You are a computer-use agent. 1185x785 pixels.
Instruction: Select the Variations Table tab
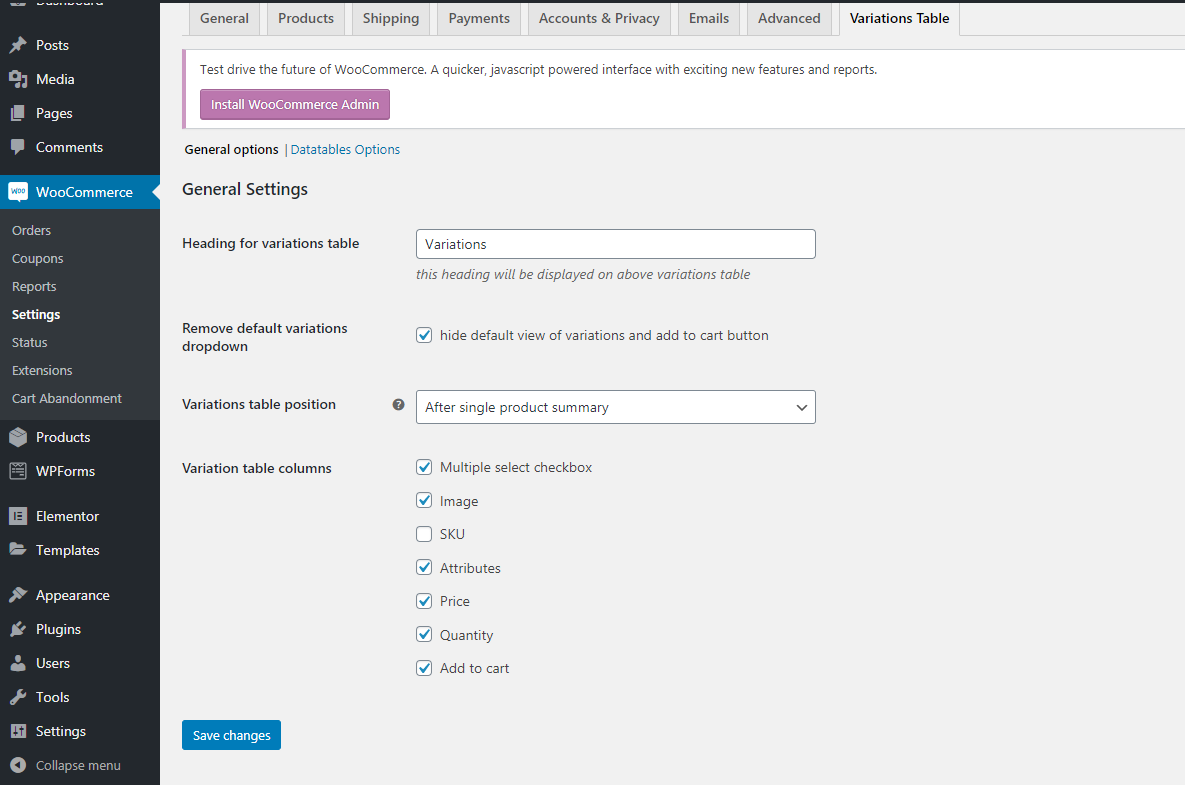pos(899,19)
